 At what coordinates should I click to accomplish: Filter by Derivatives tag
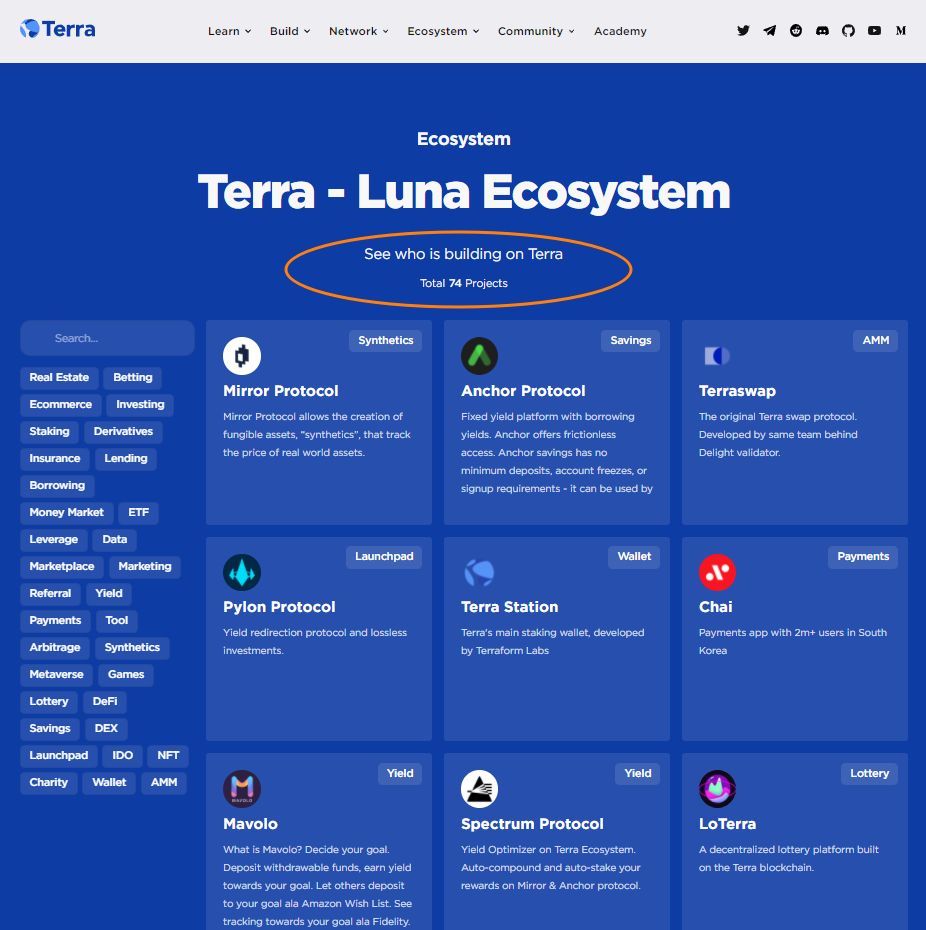123,432
